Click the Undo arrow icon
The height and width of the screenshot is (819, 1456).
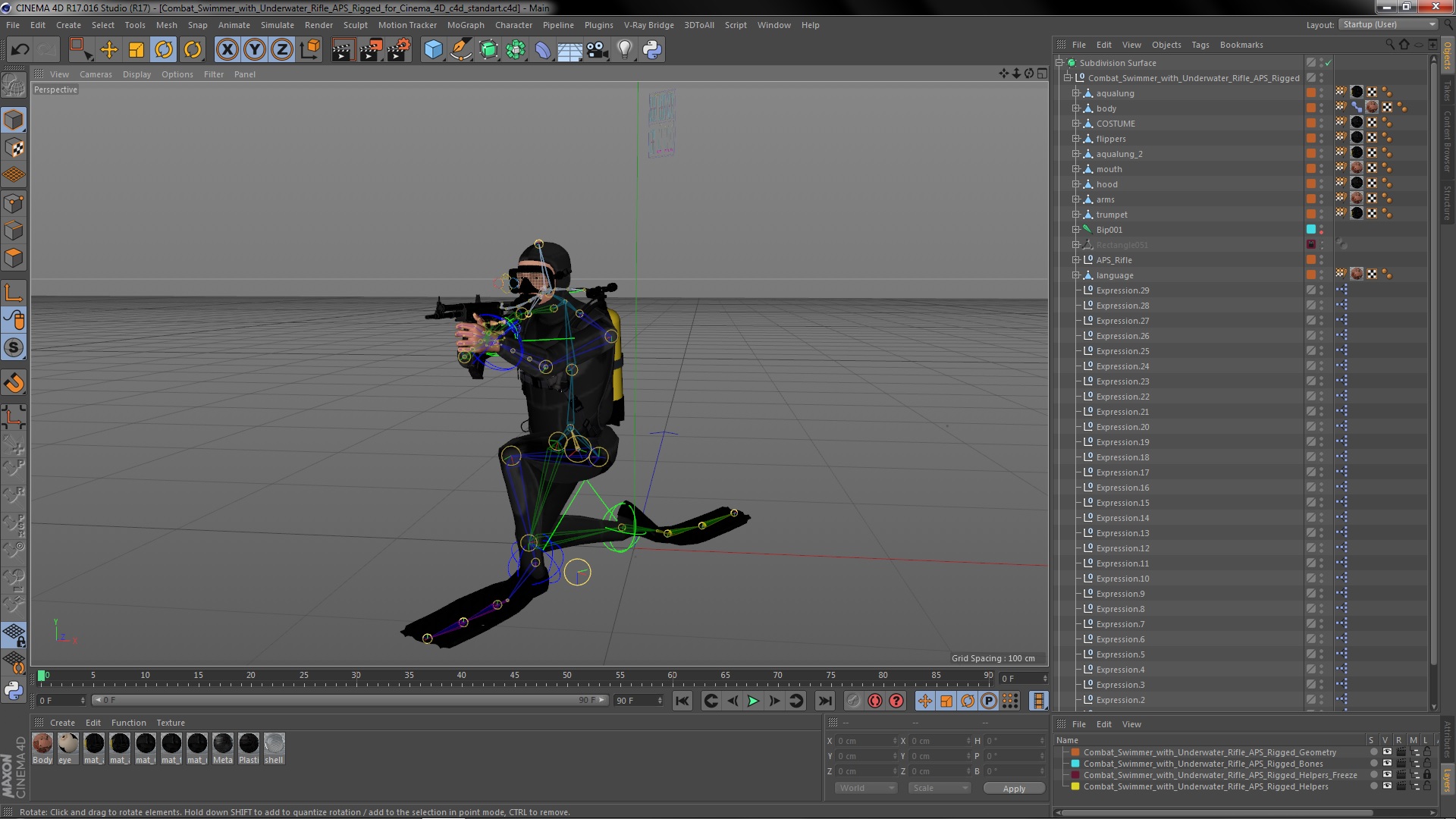20,50
